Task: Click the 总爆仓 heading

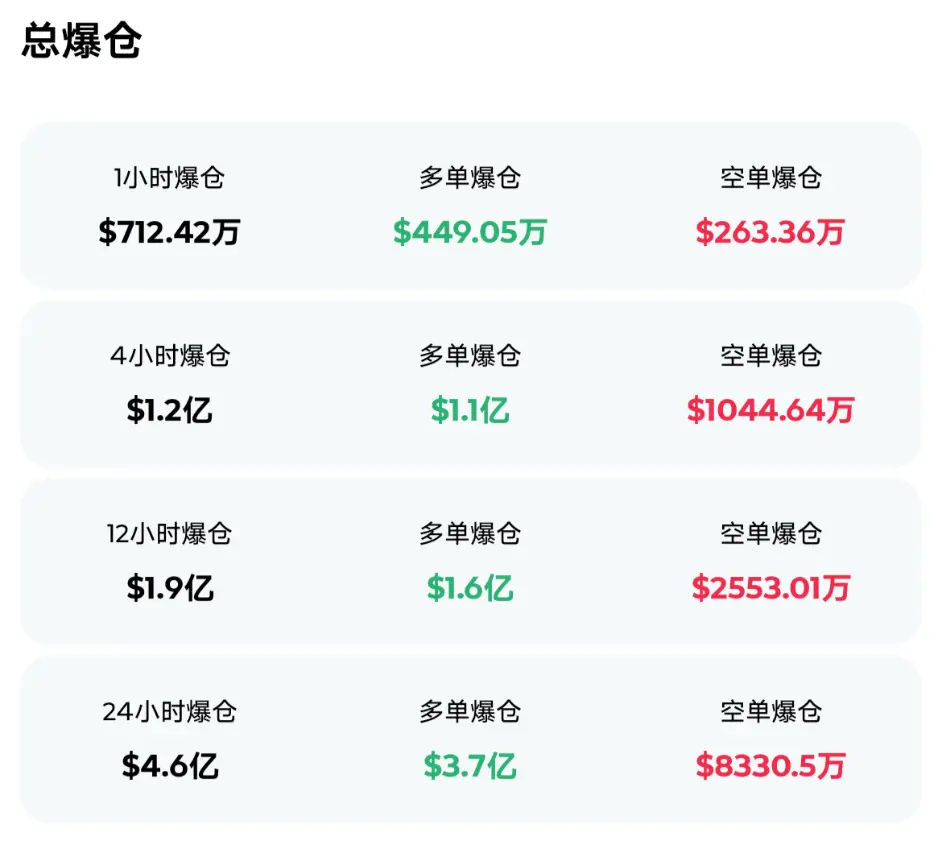Action: tap(81, 41)
